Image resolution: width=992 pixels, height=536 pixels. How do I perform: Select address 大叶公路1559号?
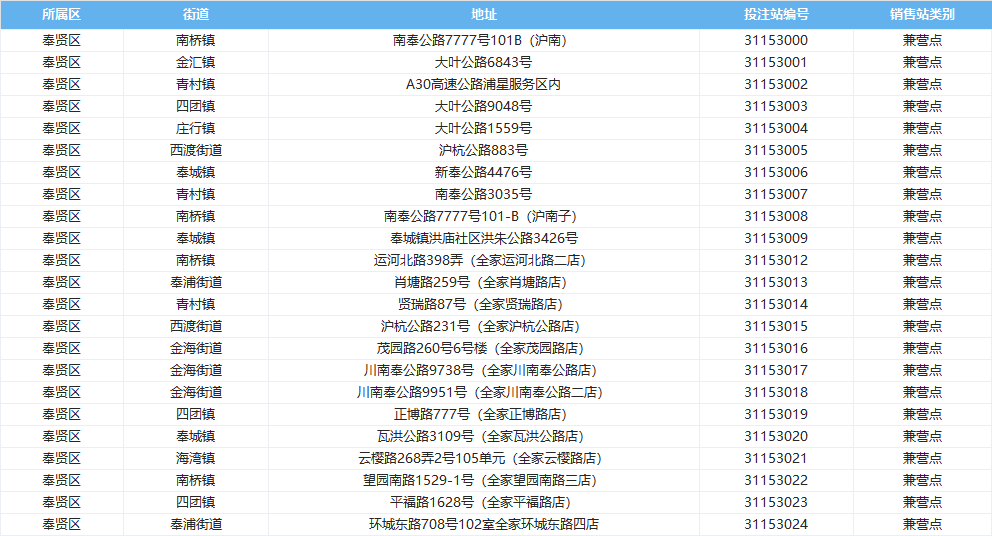[483, 128]
